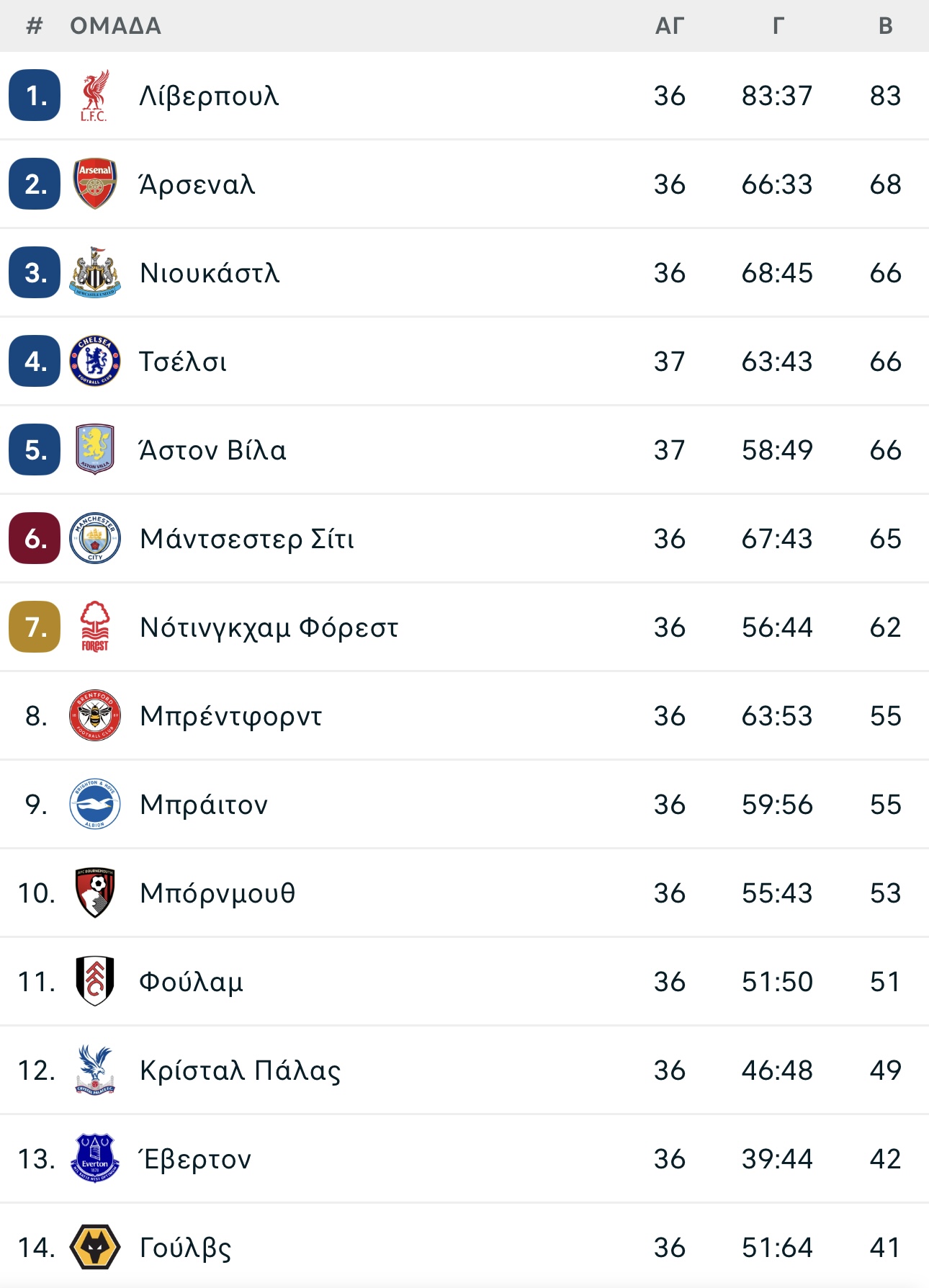Click the ΟΜΑΔΑ column header
Image resolution: width=929 pixels, height=1288 pixels.
[x=116, y=26]
